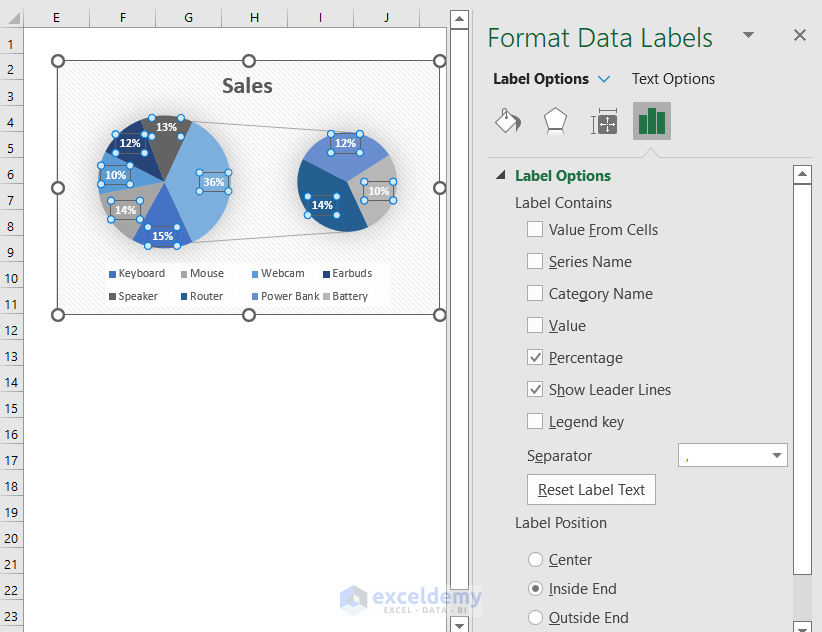Disable Show Leader Lines
Screen dimensions: 822x632
[535, 389]
